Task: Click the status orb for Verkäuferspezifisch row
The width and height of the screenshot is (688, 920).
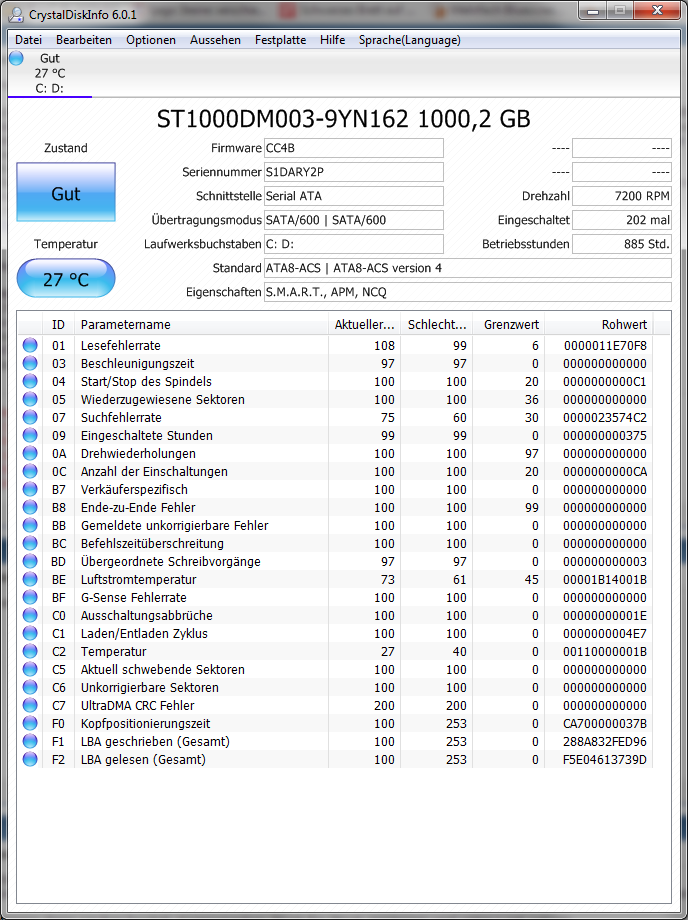Action: (30, 489)
